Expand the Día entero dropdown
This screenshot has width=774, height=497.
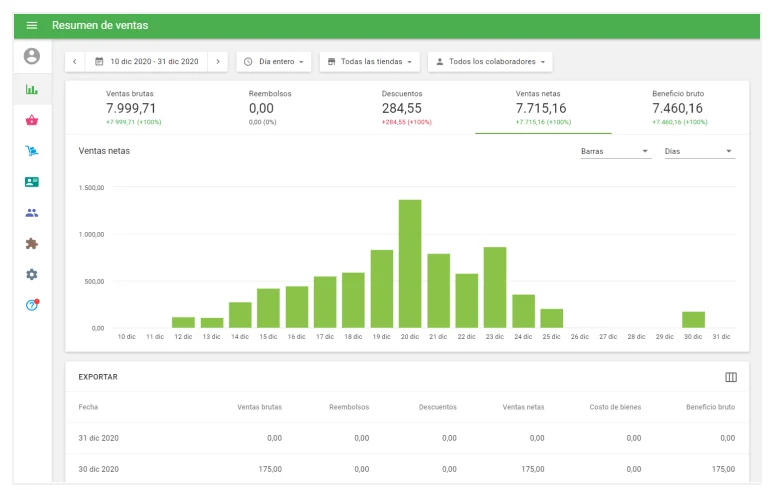(274, 62)
